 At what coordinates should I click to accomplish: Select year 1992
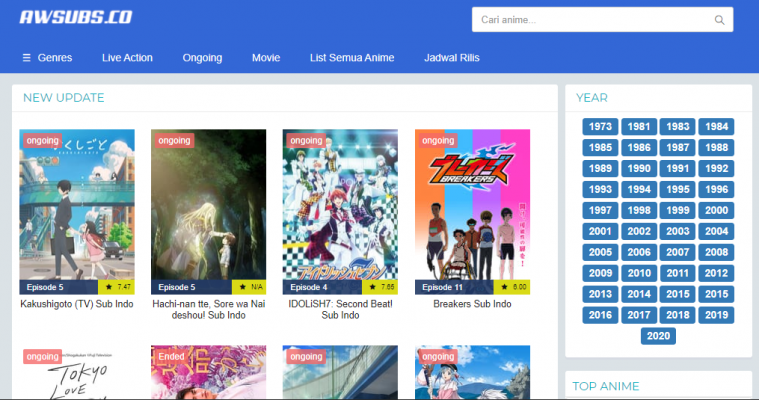[716, 169]
